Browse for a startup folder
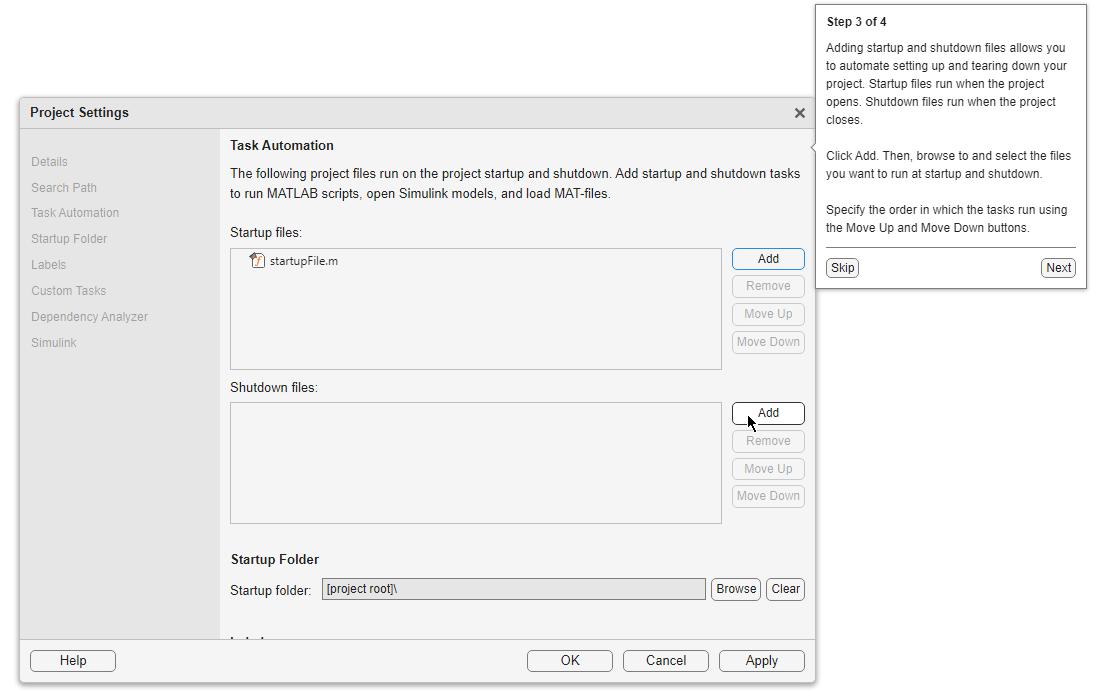 (x=735, y=589)
